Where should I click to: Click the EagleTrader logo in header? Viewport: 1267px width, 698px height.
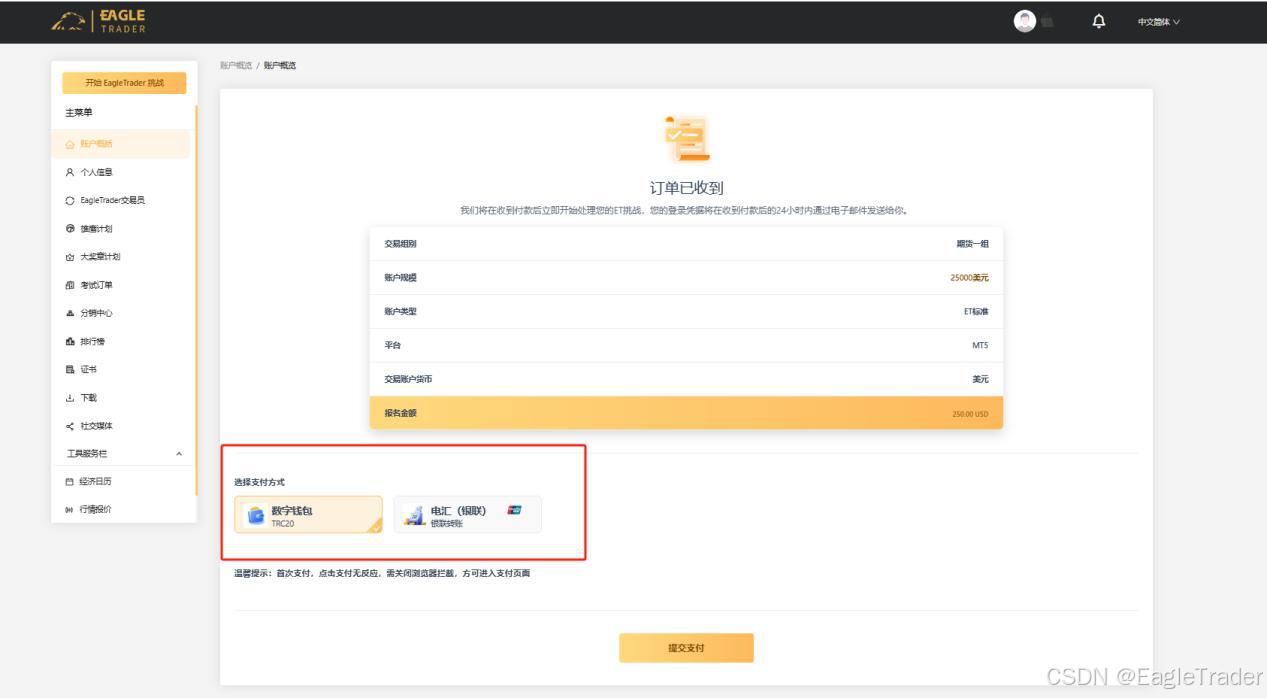tap(99, 21)
